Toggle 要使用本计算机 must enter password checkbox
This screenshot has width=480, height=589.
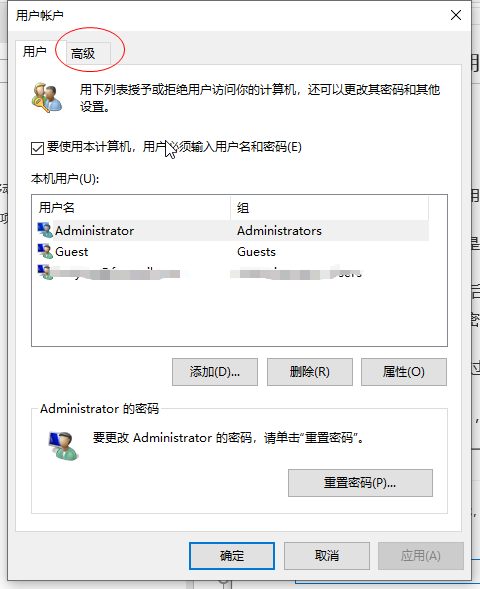pos(38,148)
